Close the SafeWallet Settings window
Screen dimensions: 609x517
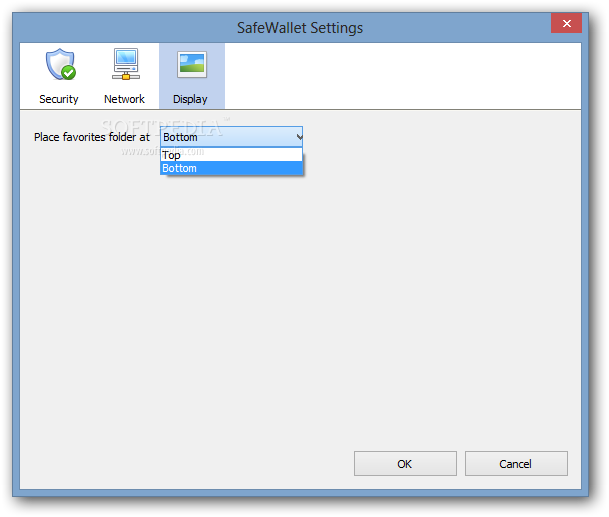566,24
